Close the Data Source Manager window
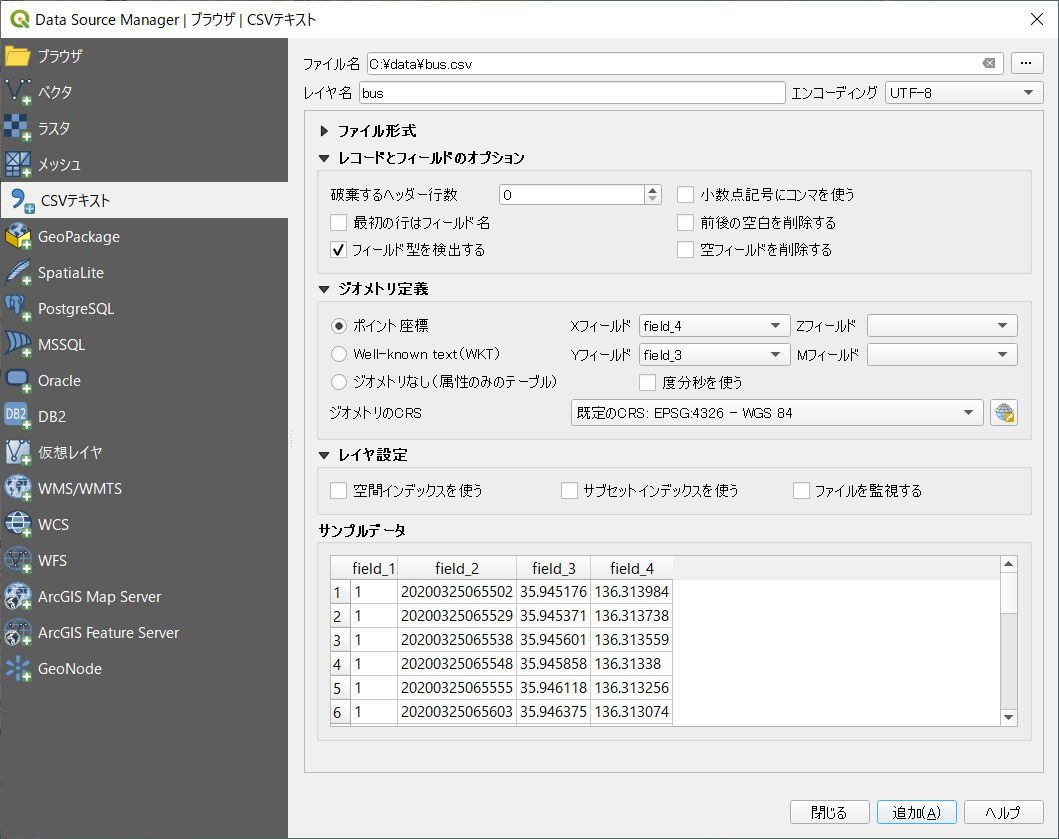The height and width of the screenshot is (839, 1059). pos(1037,19)
